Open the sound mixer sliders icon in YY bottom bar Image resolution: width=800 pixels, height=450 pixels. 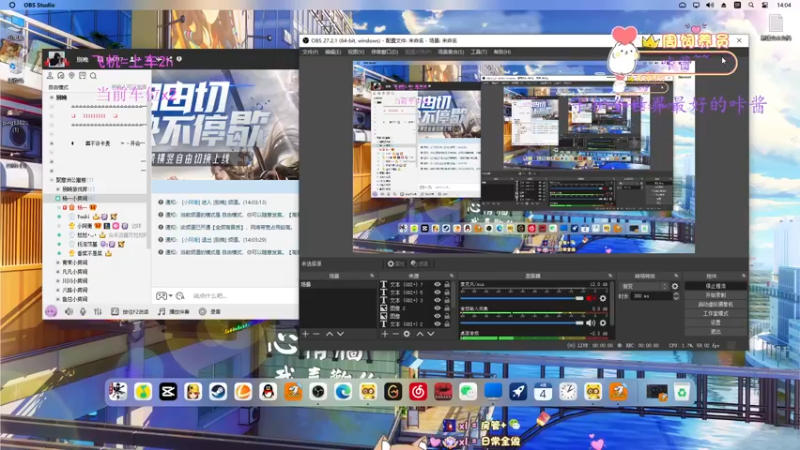[x=97, y=311]
